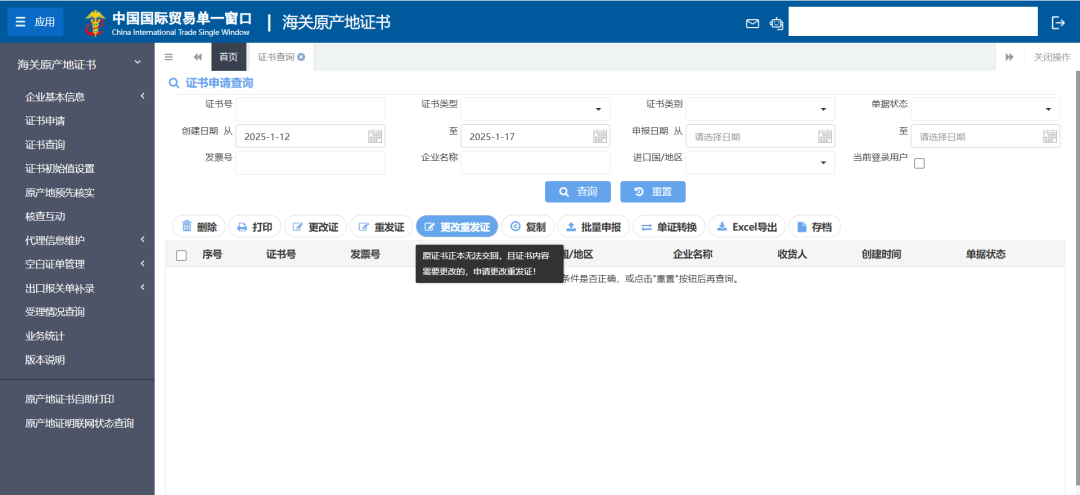The image size is (1080, 495).
Task: Open the 进口国/地区 dropdown
Action: (760, 163)
